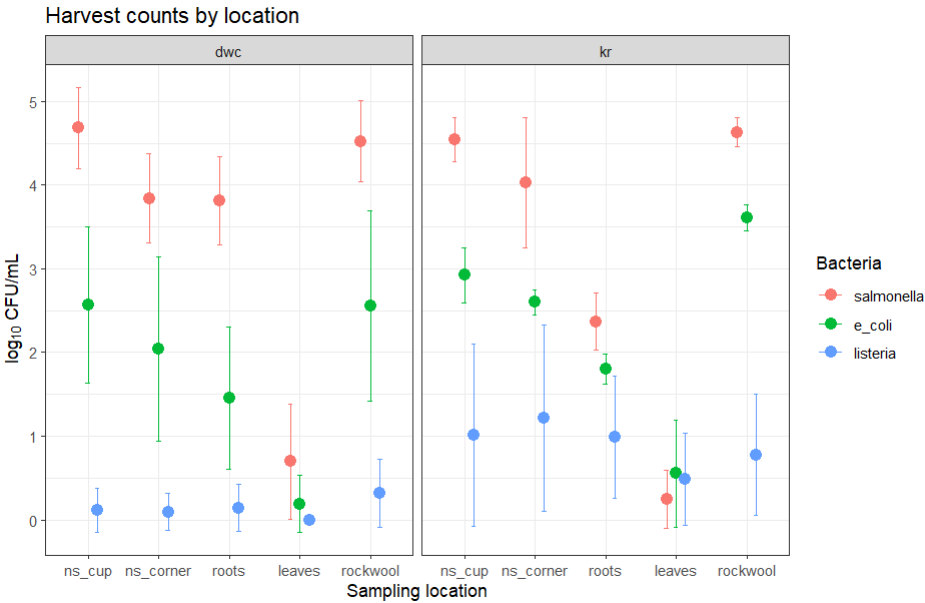
Task: Click e_coli point at roots in dwc panel
Action: tap(229, 397)
